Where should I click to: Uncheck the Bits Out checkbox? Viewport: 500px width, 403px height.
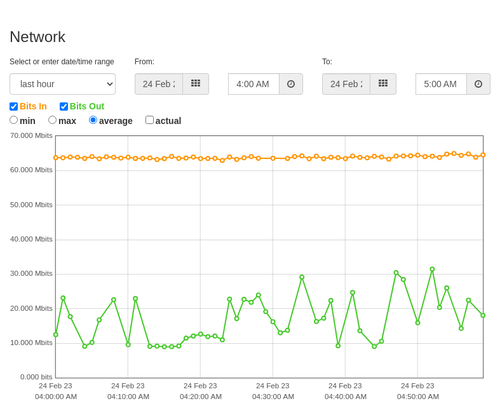tap(64, 106)
